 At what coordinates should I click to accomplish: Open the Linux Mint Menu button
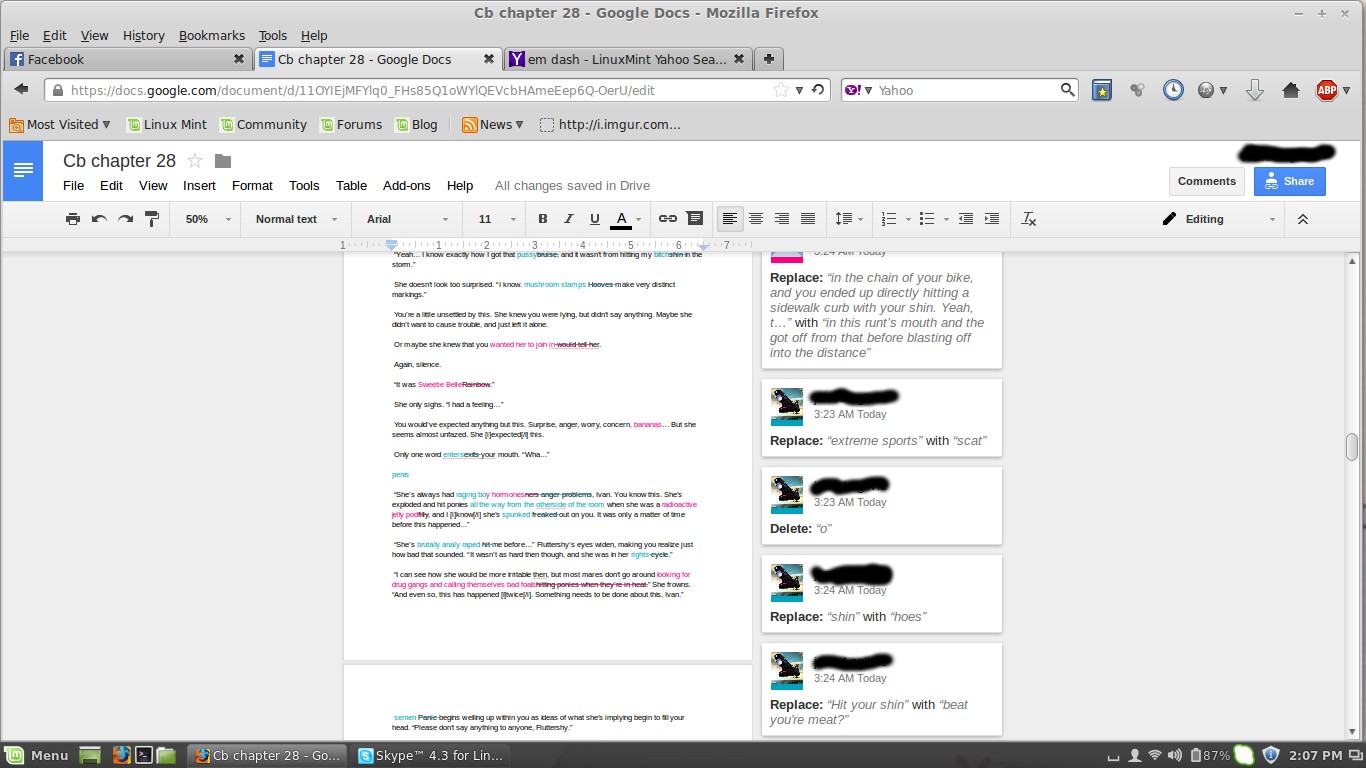tap(37, 755)
